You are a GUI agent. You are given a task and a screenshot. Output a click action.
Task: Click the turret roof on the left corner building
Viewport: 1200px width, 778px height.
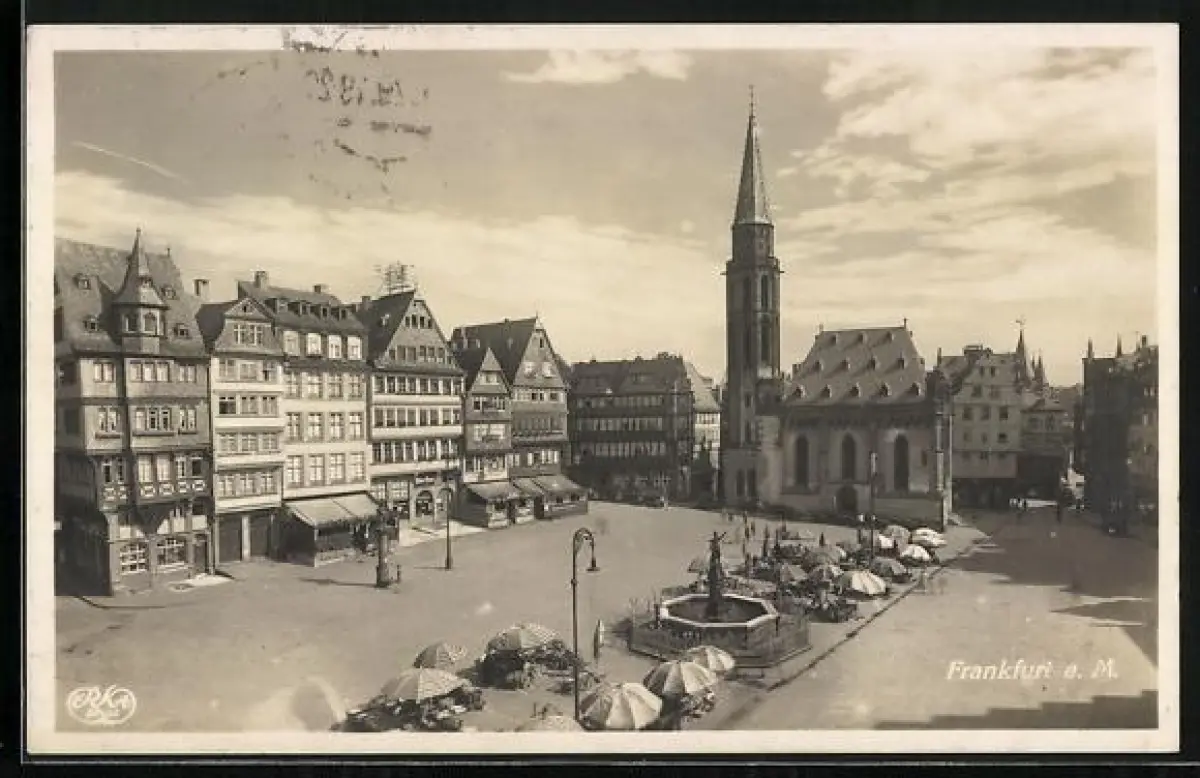(137, 272)
